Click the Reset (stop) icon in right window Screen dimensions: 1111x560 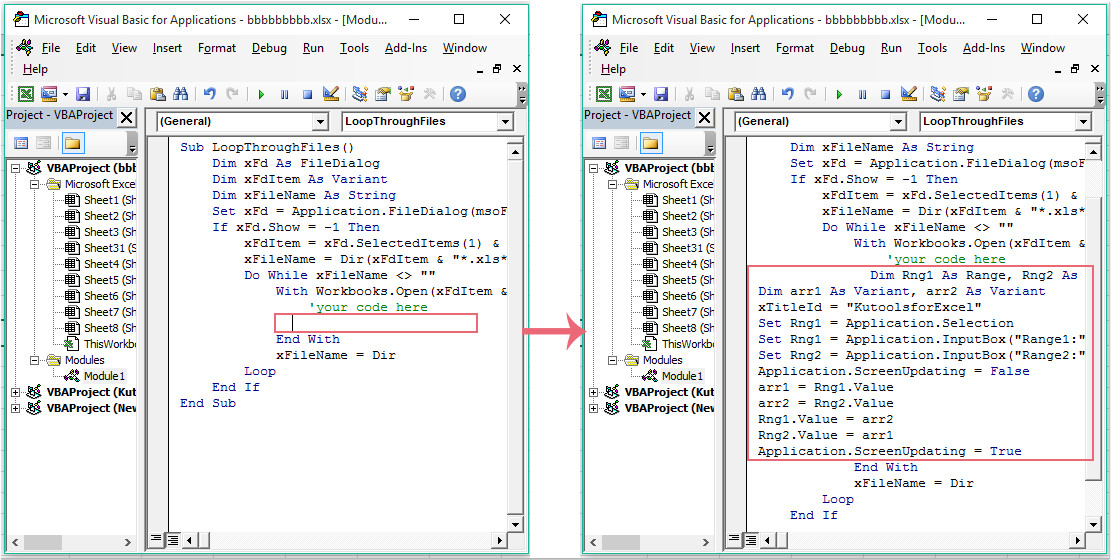coord(886,94)
